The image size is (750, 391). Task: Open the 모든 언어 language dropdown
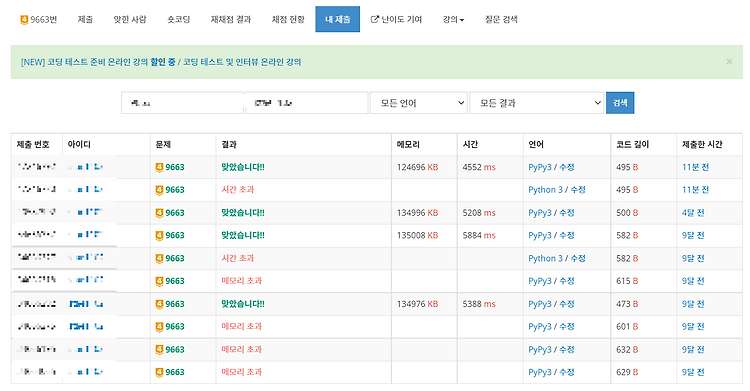click(419, 103)
